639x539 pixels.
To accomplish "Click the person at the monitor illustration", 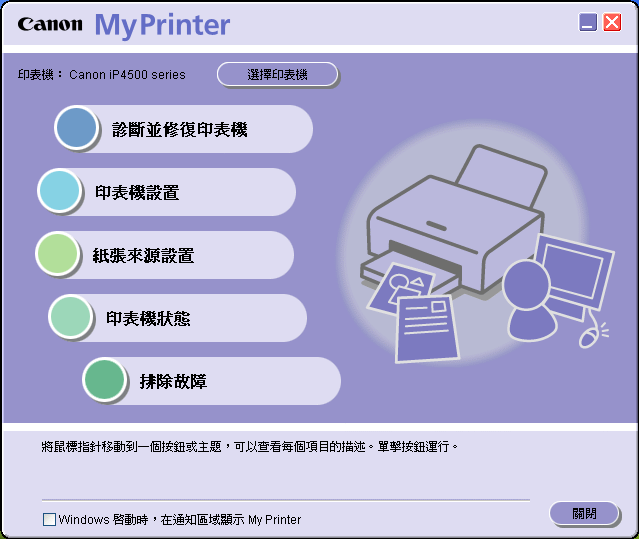I will (558, 291).
